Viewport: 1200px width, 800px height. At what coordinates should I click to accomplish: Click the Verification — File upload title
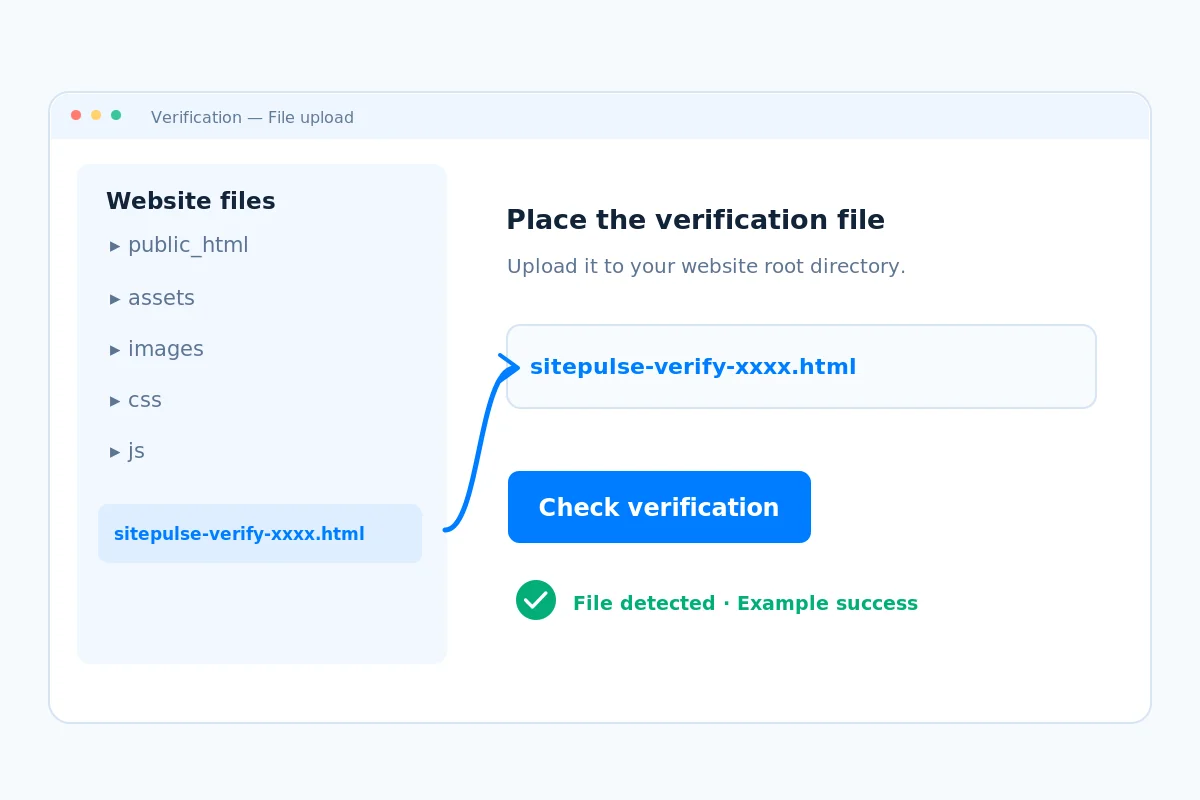tap(252, 117)
